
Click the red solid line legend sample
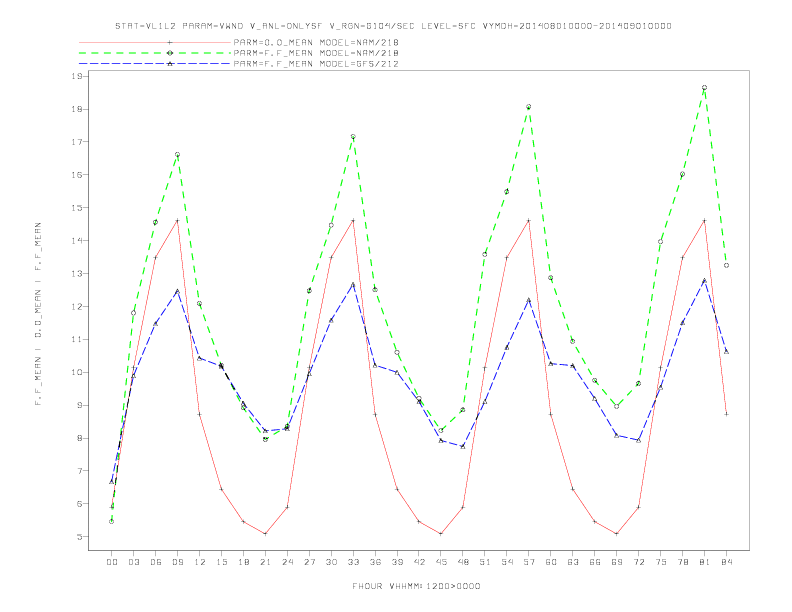coord(155,42)
